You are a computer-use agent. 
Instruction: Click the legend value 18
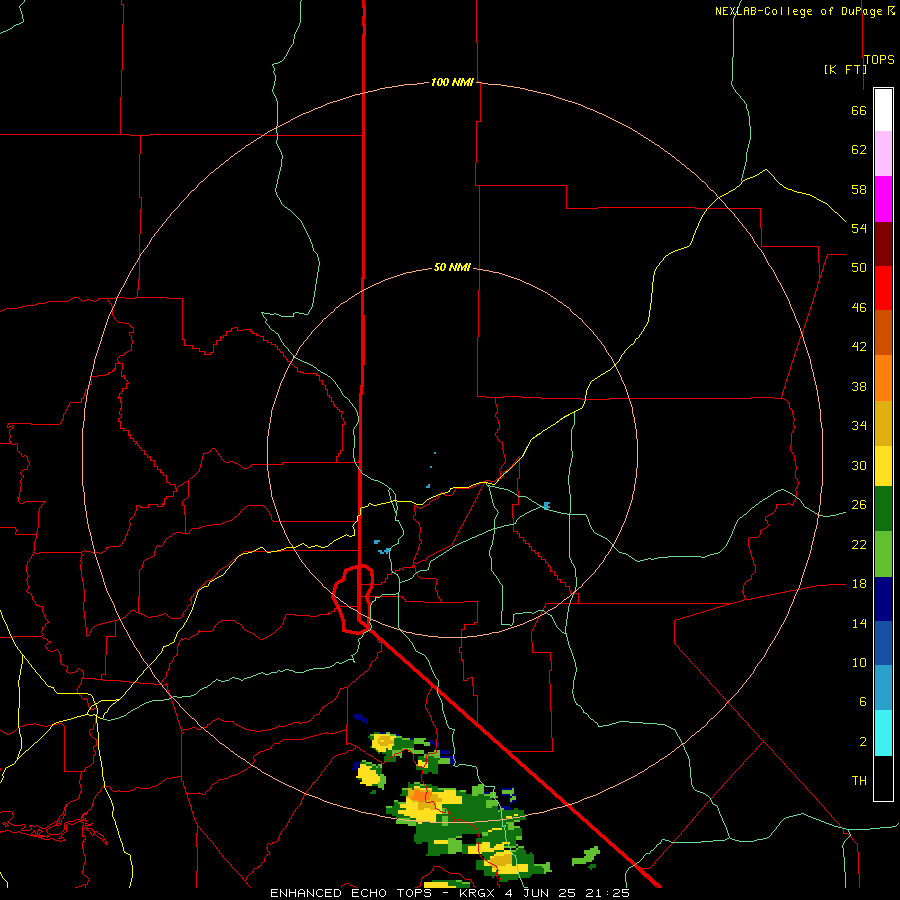859,584
